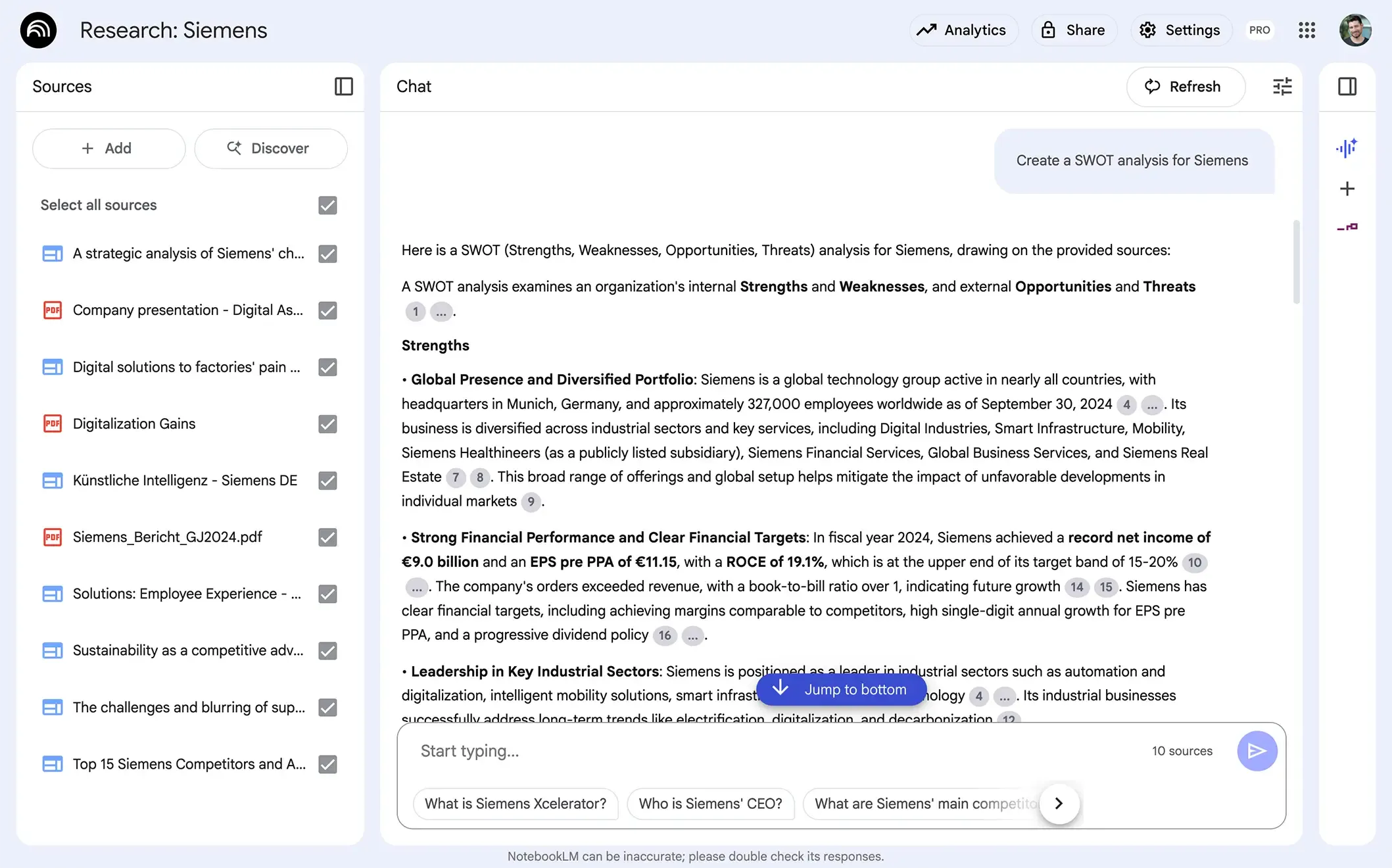Screen dimensions: 1392x868
Task: Expand more suggested questions chevron
Action: point(1058,804)
